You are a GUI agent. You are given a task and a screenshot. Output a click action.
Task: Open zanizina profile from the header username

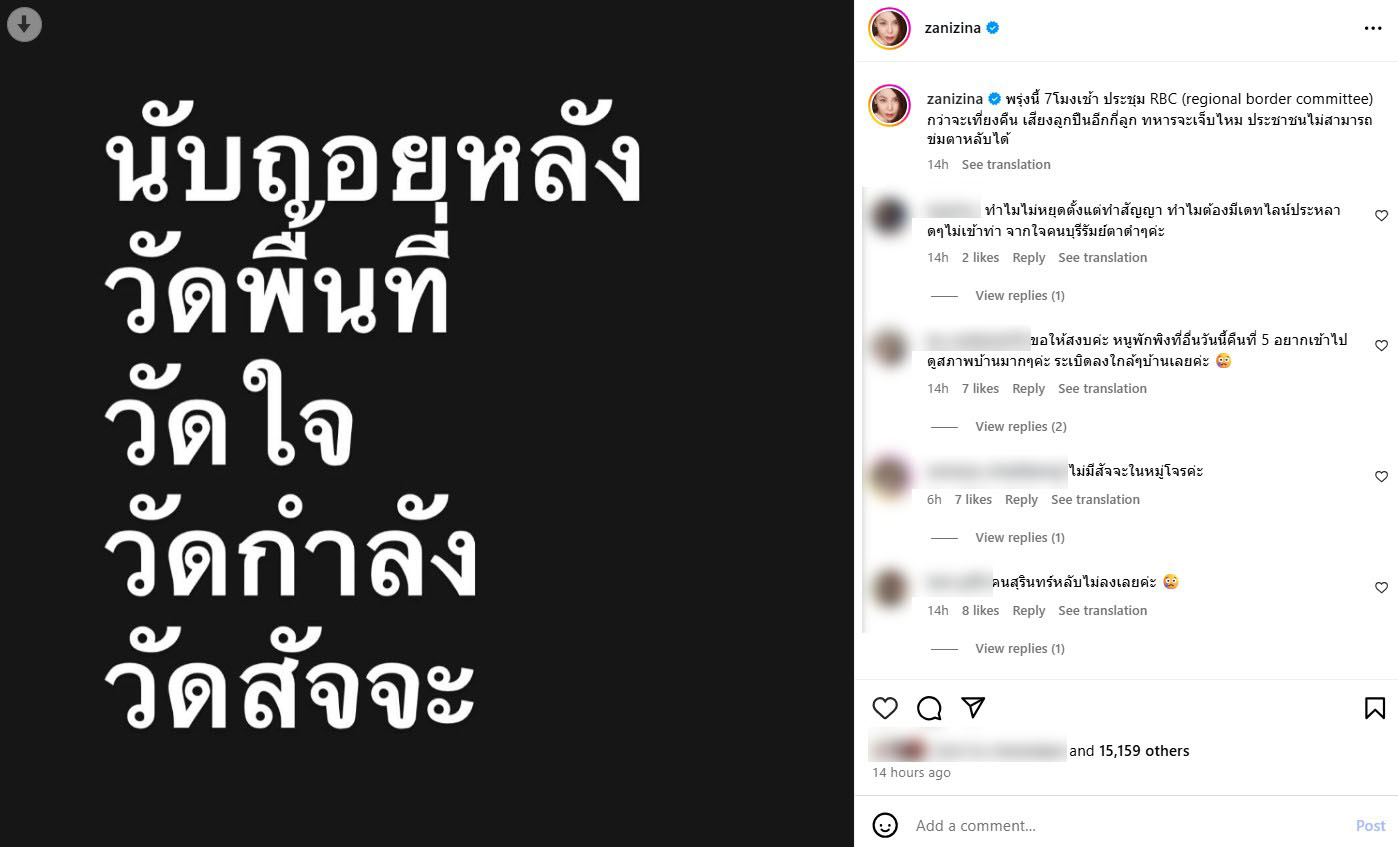point(953,29)
